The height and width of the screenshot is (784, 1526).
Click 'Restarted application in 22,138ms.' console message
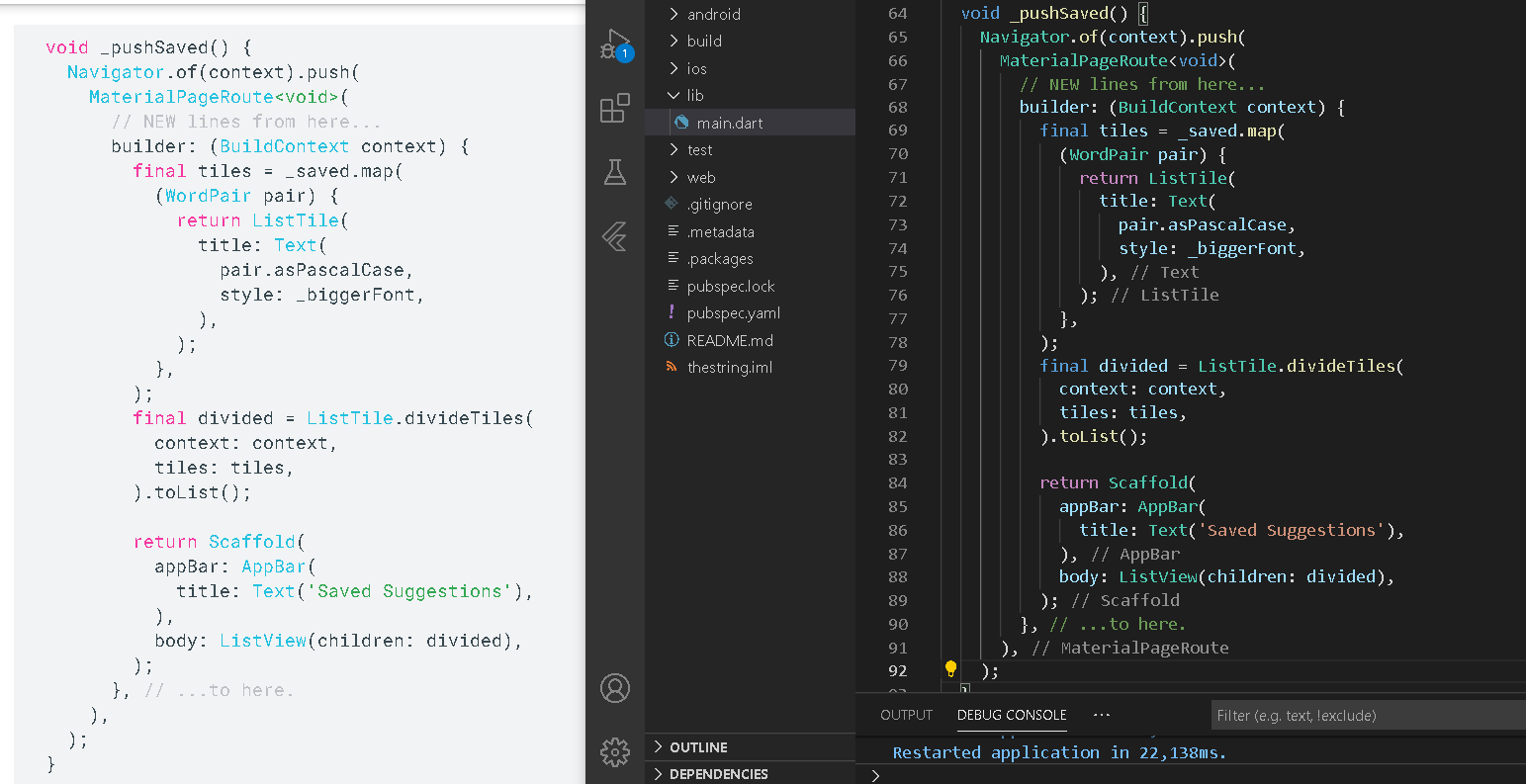(x=1059, y=752)
